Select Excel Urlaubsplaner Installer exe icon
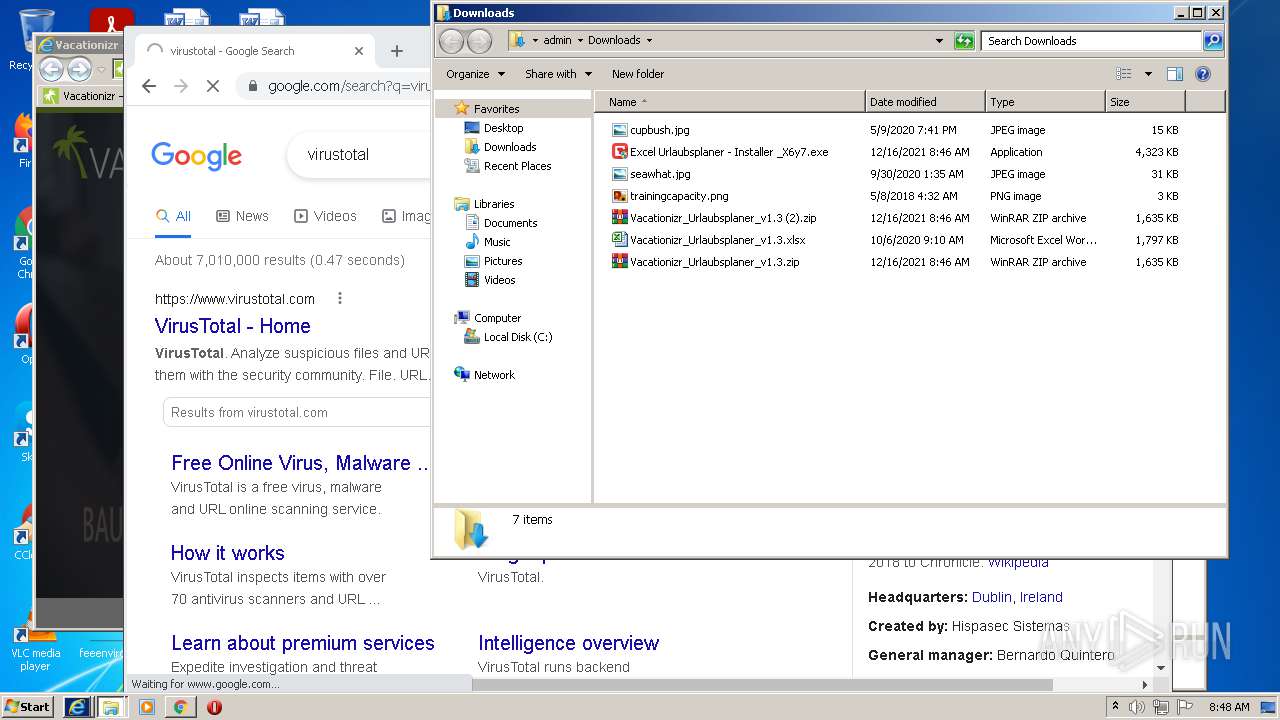The width and height of the screenshot is (1280, 720). (619, 152)
